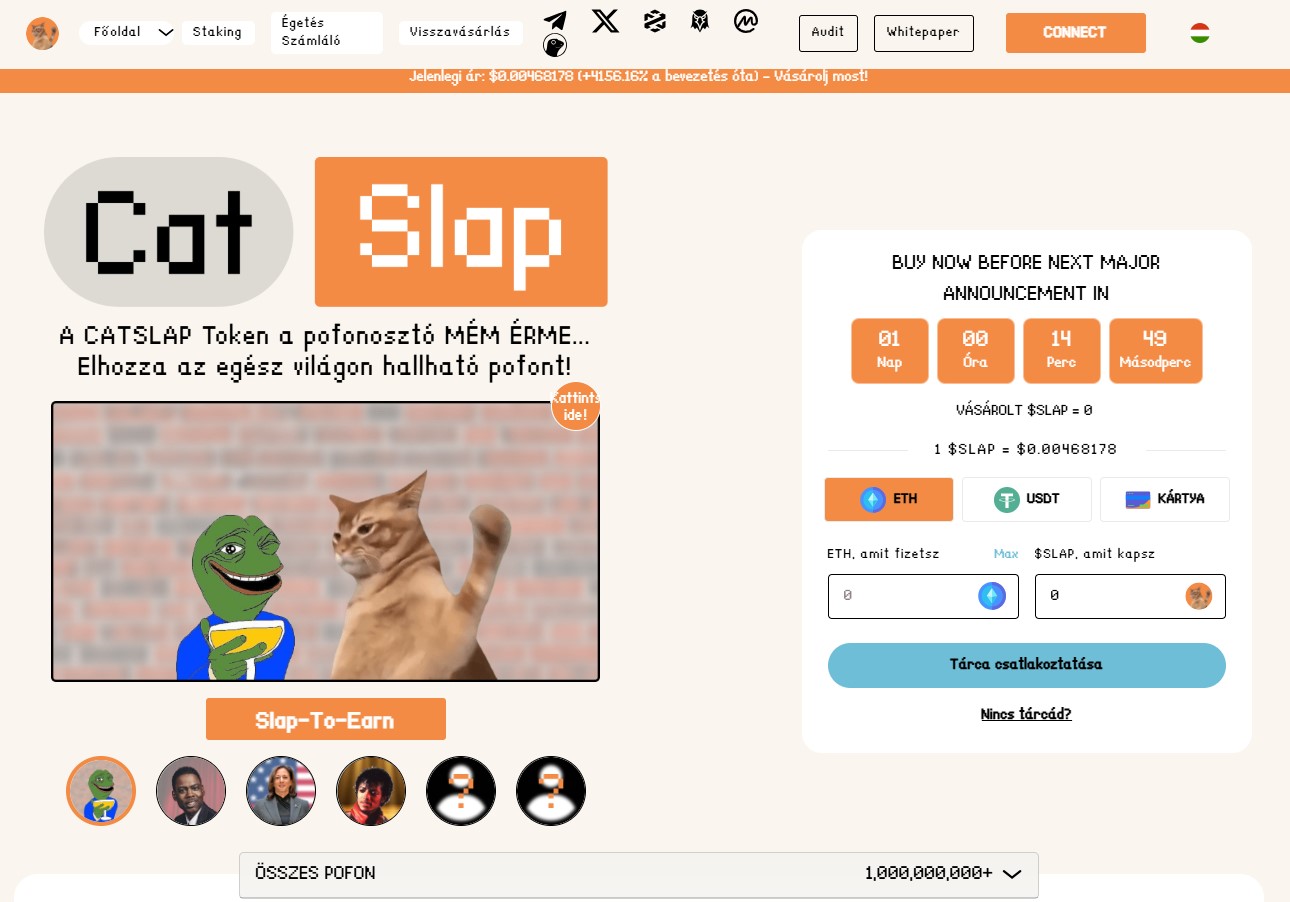The width and height of the screenshot is (1290, 902).
Task: Open the Telegram social icon
Action: 555,20
